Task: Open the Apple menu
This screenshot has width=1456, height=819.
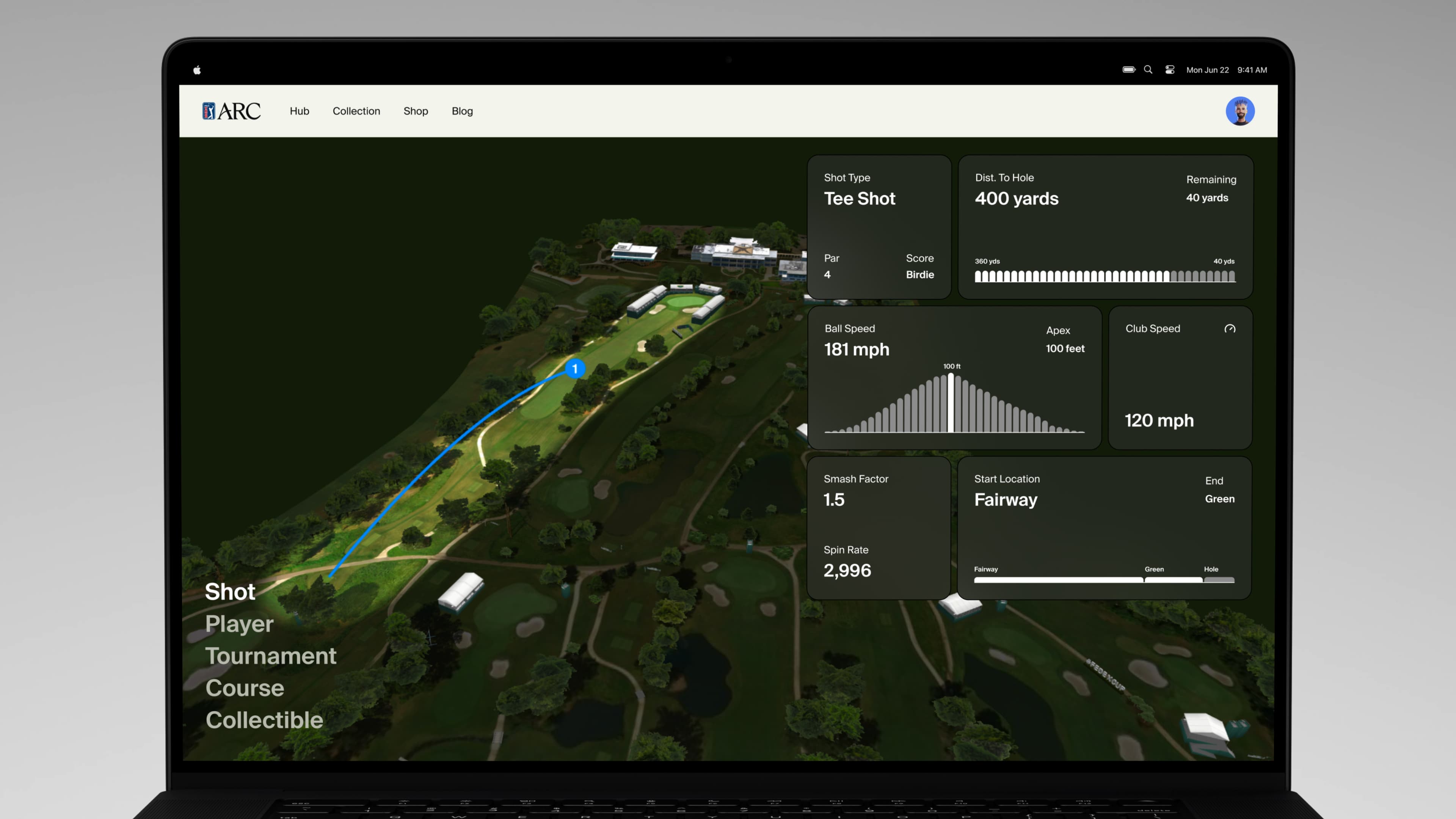Action: 197,69
